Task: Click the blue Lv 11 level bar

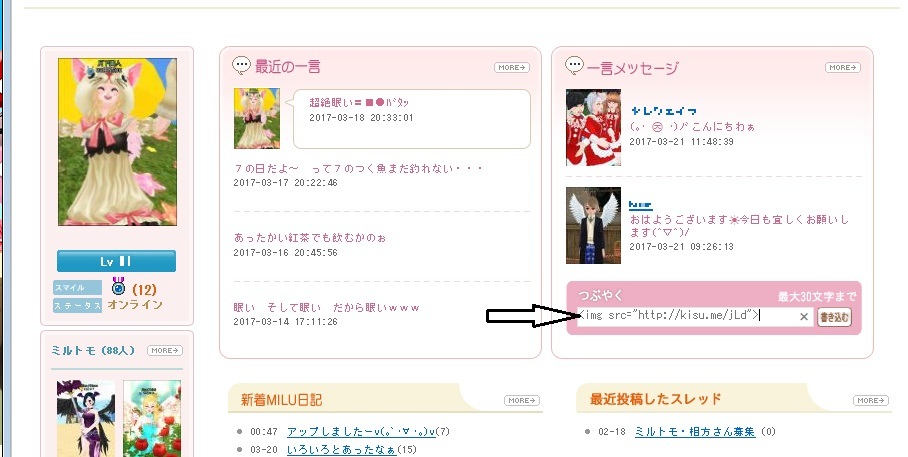Action: click(x=116, y=261)
